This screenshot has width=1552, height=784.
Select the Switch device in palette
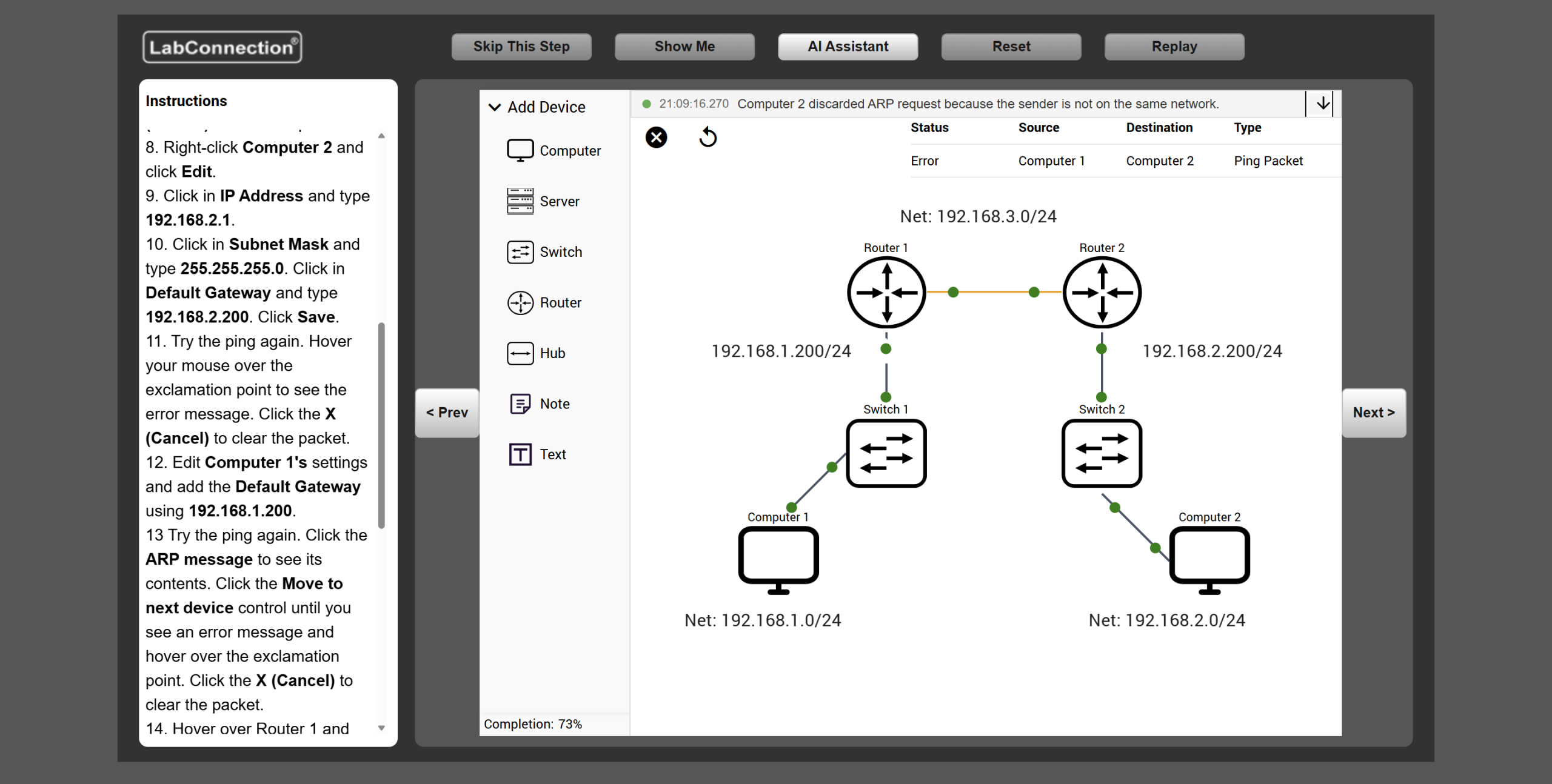coord(544,252)
